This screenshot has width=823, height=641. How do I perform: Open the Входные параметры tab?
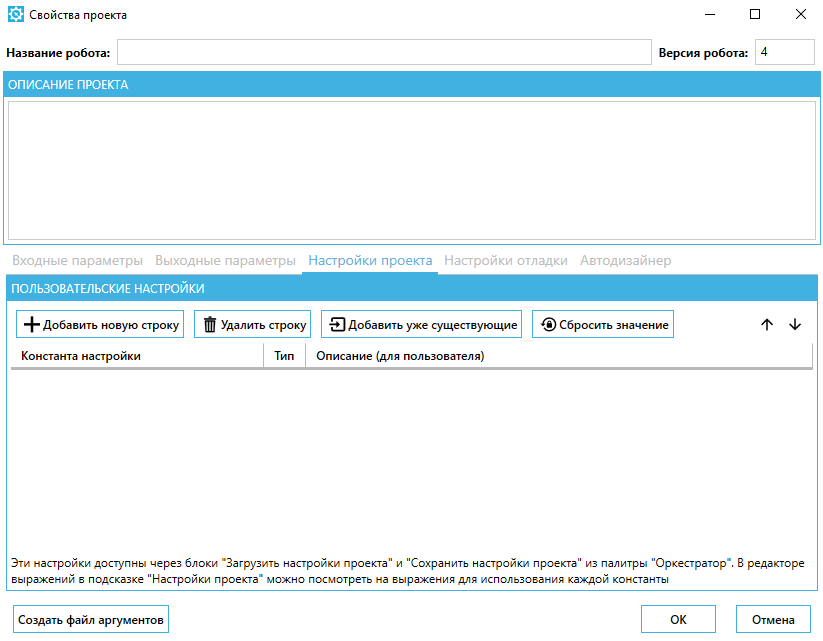[x=77, y=260]
